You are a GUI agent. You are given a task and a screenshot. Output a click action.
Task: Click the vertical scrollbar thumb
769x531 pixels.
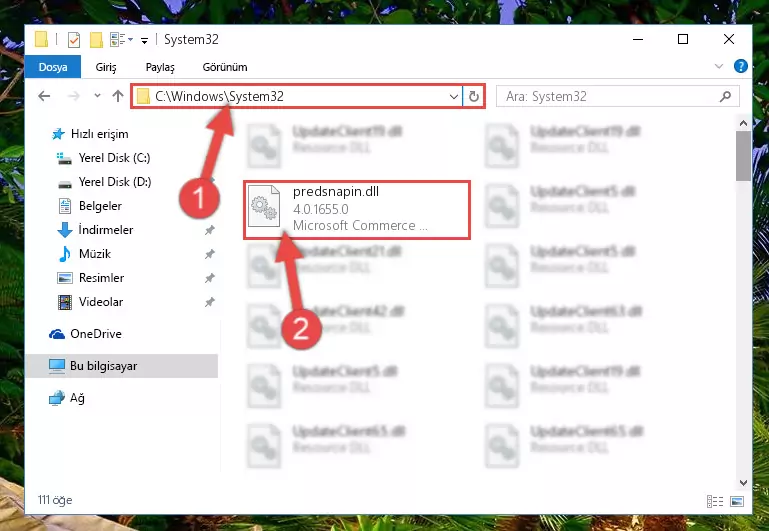click(x=743, y=156)
